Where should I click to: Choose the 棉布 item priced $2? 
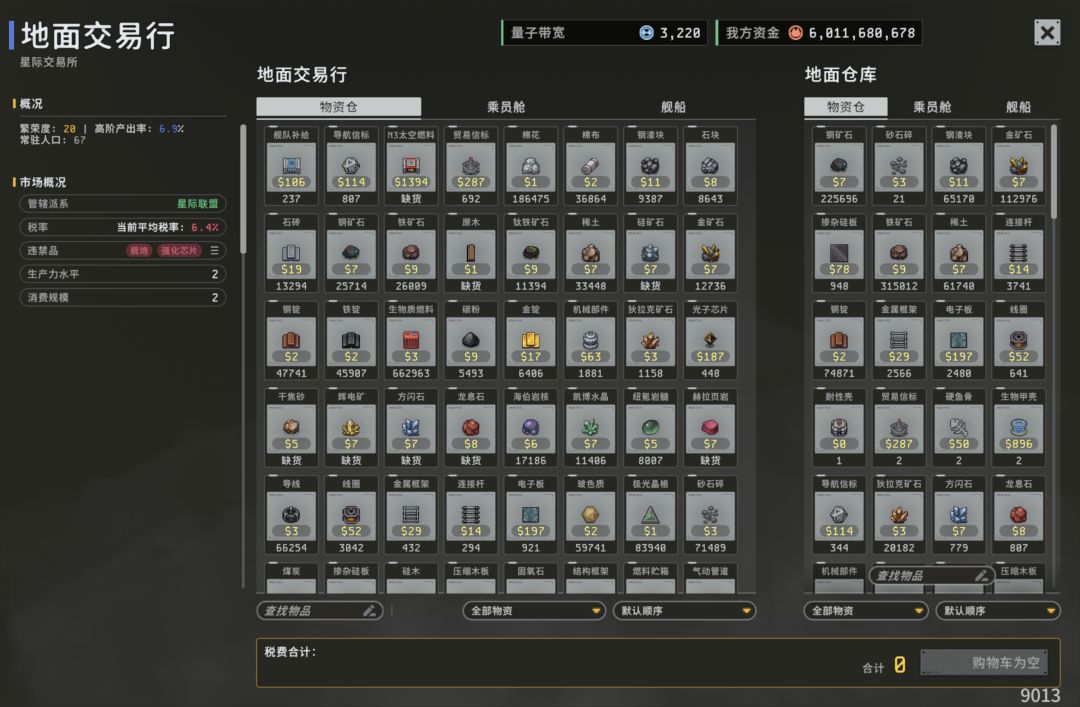click(590, 166)
